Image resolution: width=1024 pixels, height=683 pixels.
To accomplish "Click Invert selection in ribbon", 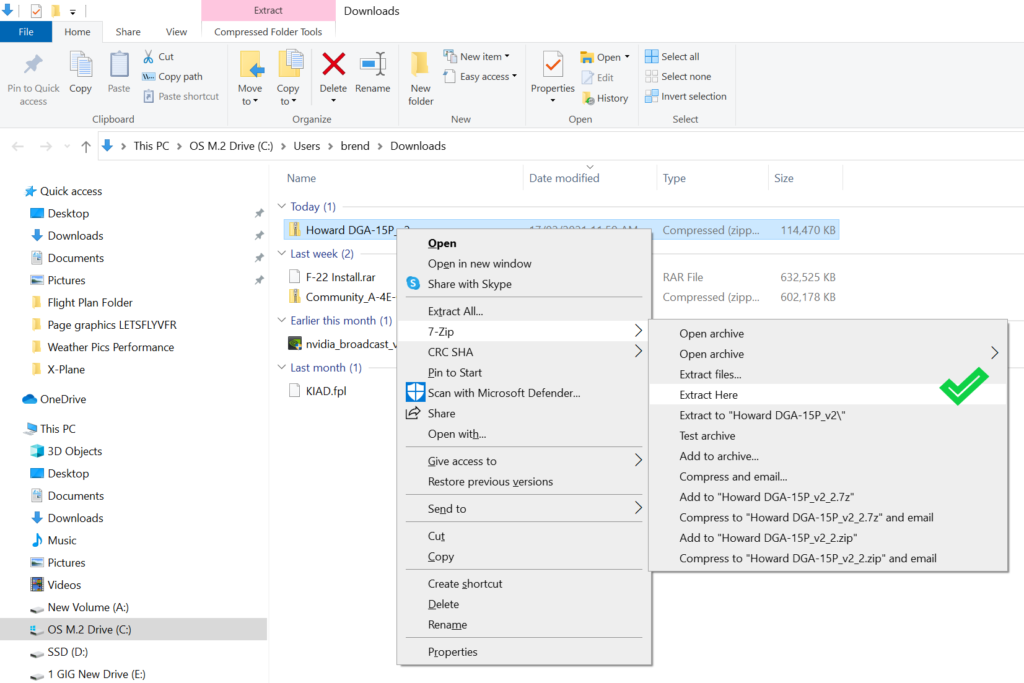I will coord(686,97).
